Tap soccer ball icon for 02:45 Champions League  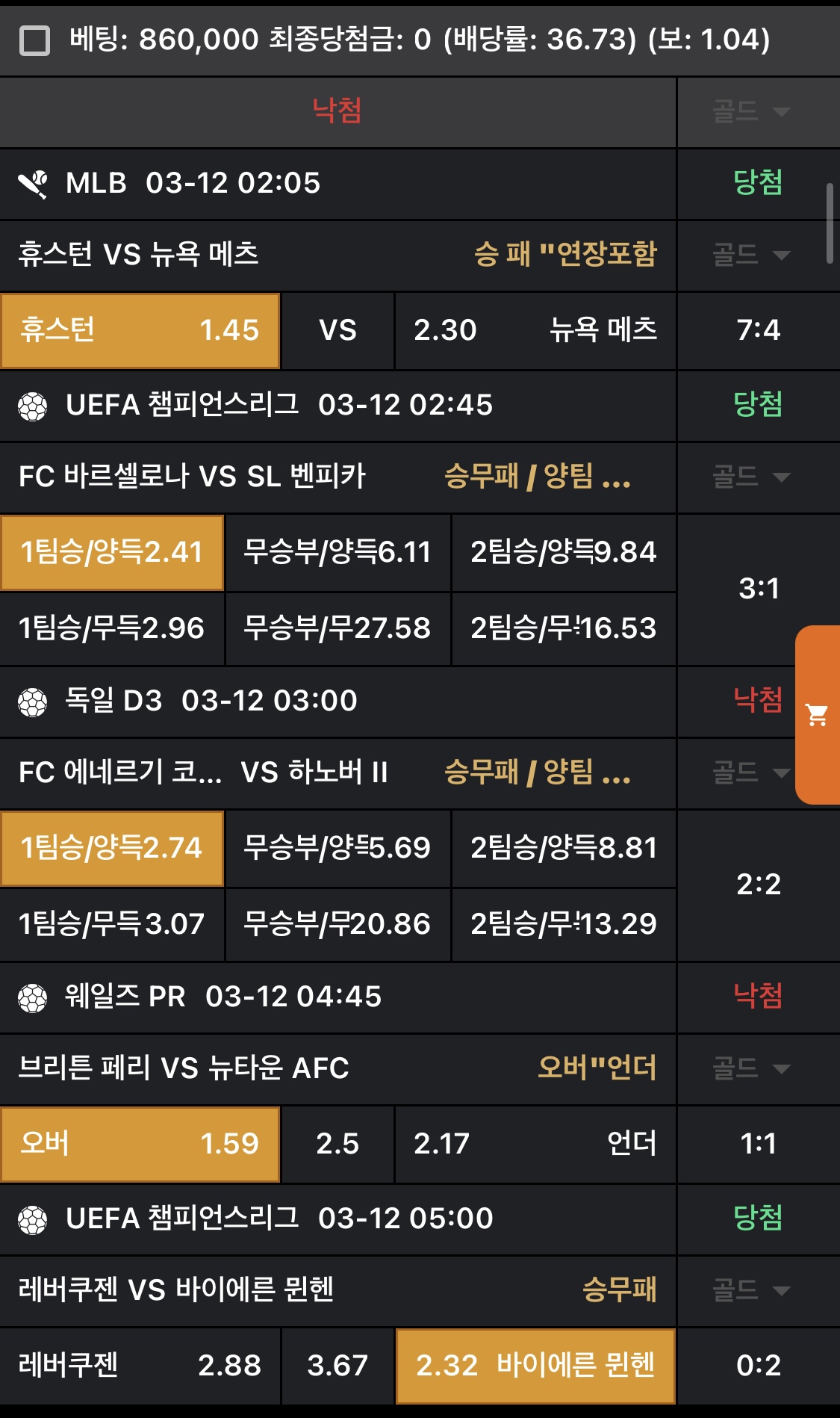[x=33, y=406]
